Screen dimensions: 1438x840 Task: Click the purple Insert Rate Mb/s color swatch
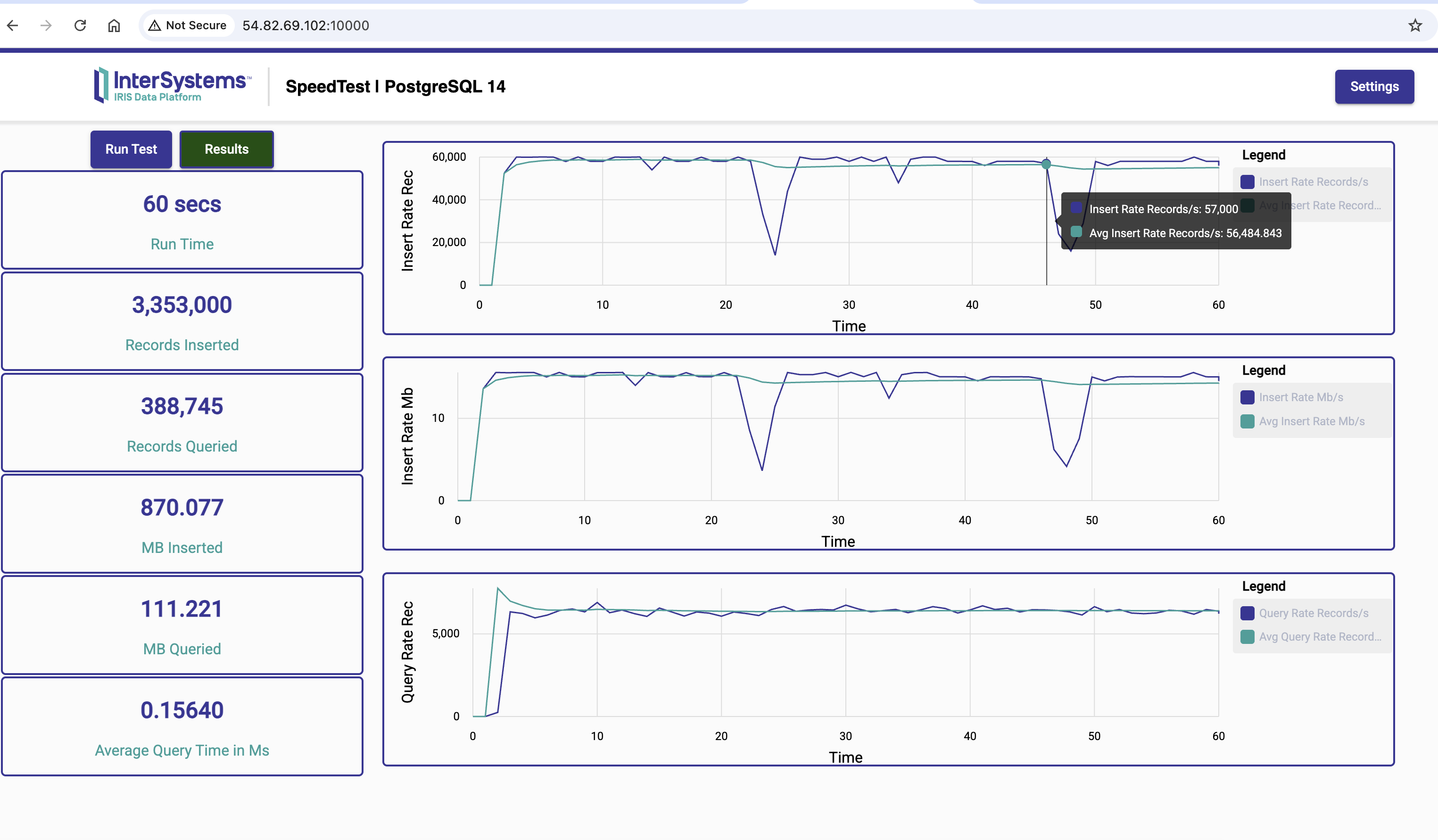1247,397
